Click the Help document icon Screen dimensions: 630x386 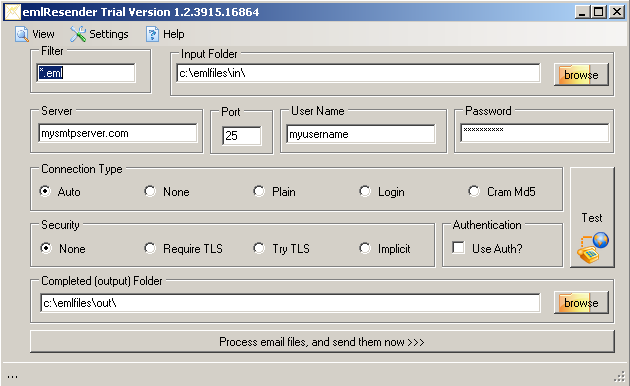tap(152, 34)
